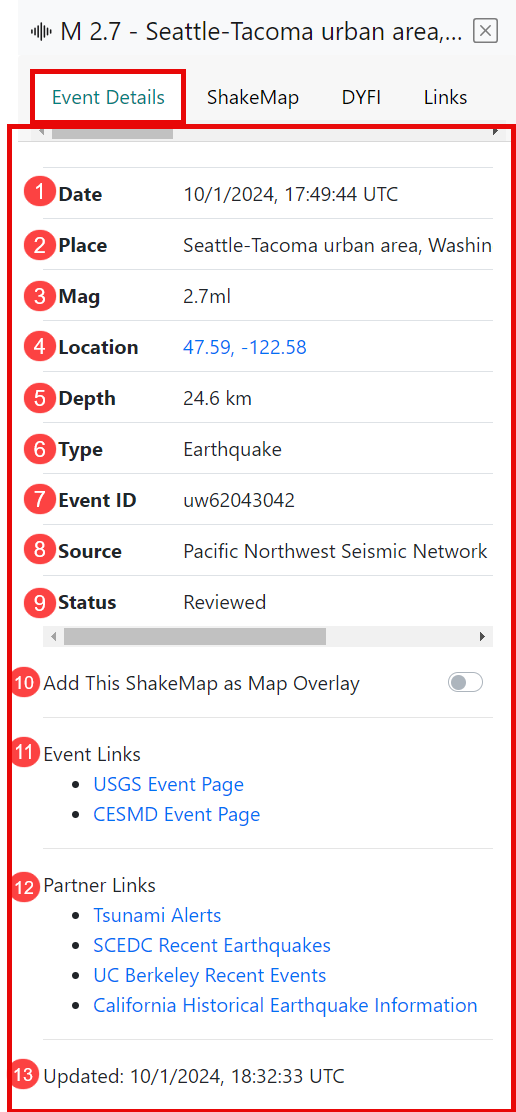Click the Event ID row label
Screen dimensions: 516x1112
(97, 501)
